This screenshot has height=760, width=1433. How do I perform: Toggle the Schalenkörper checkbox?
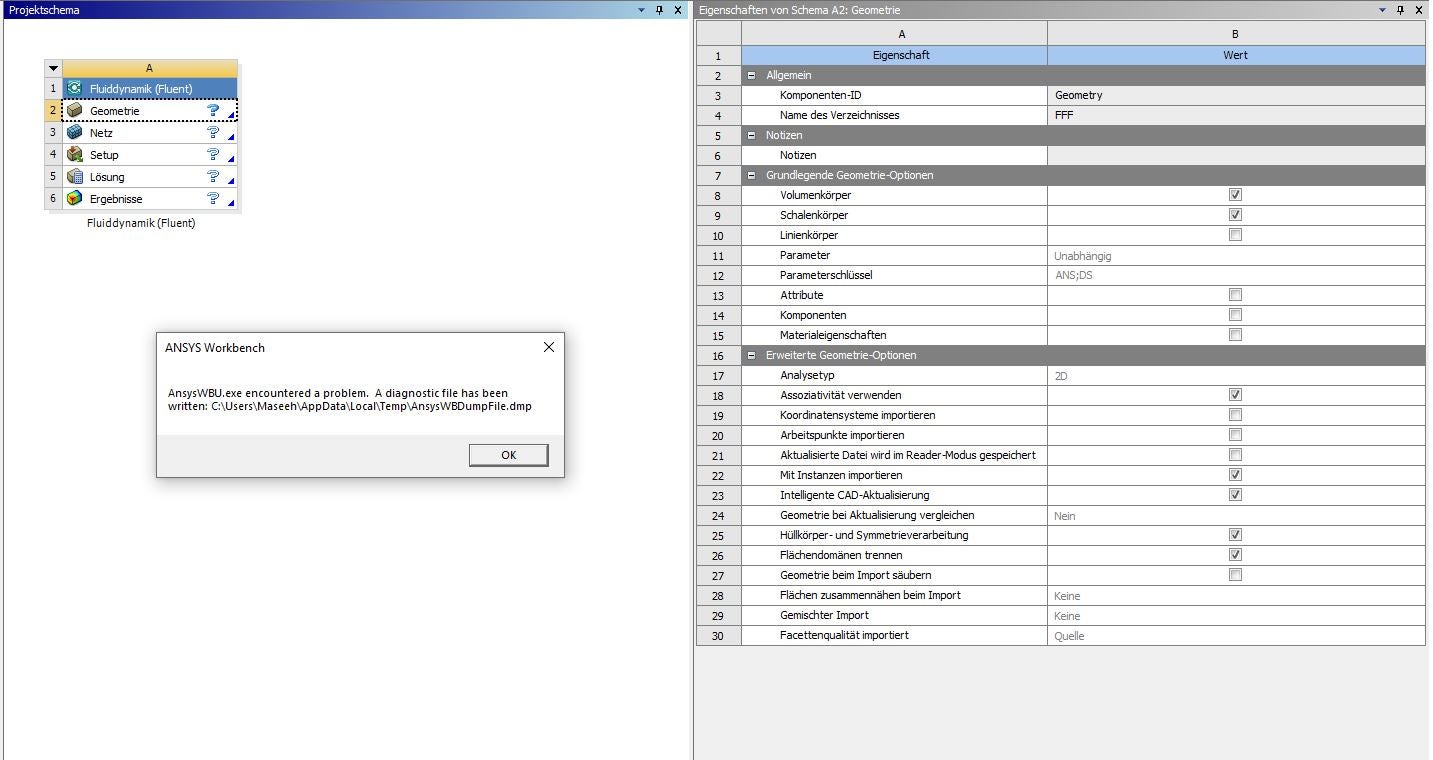(1235, 215)
